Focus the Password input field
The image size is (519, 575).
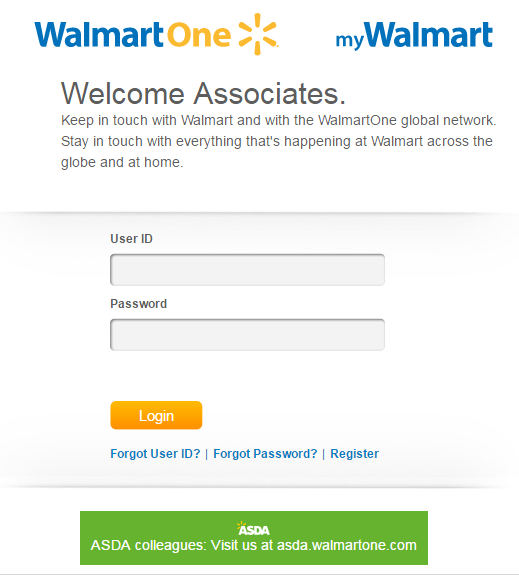click(x=248, y=335)
